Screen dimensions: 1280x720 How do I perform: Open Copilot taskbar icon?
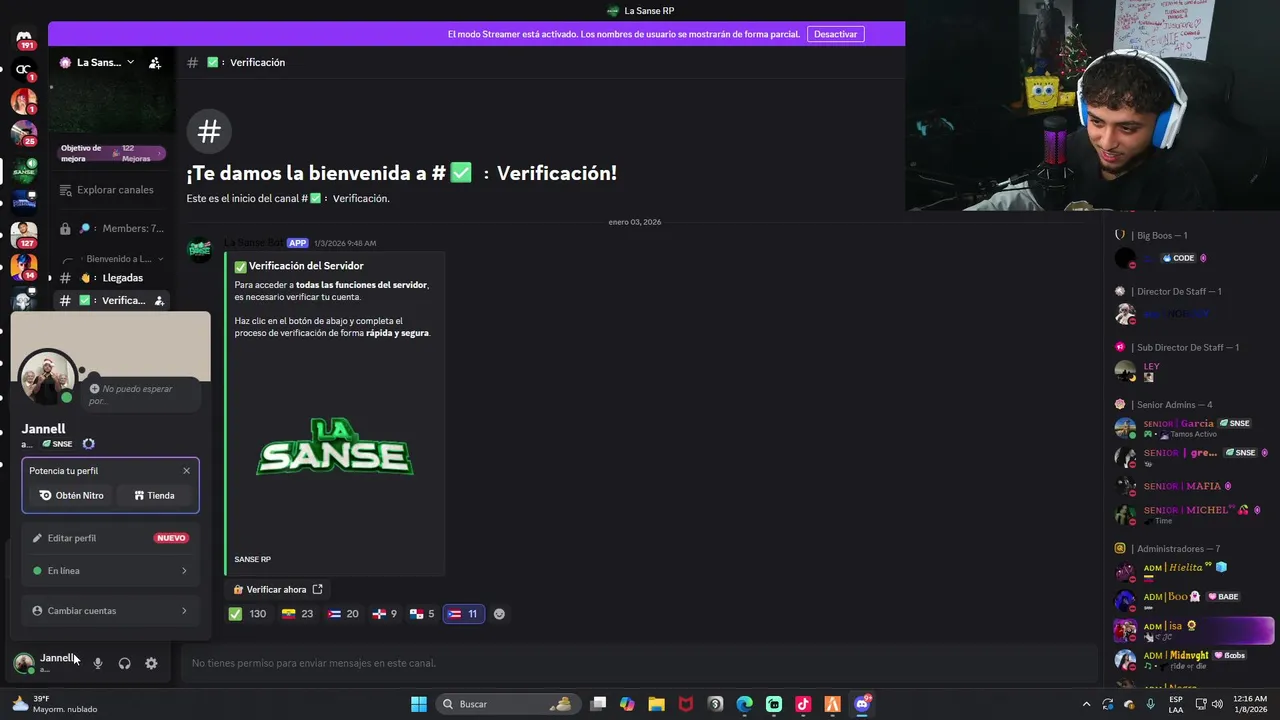tap(627, 704)
